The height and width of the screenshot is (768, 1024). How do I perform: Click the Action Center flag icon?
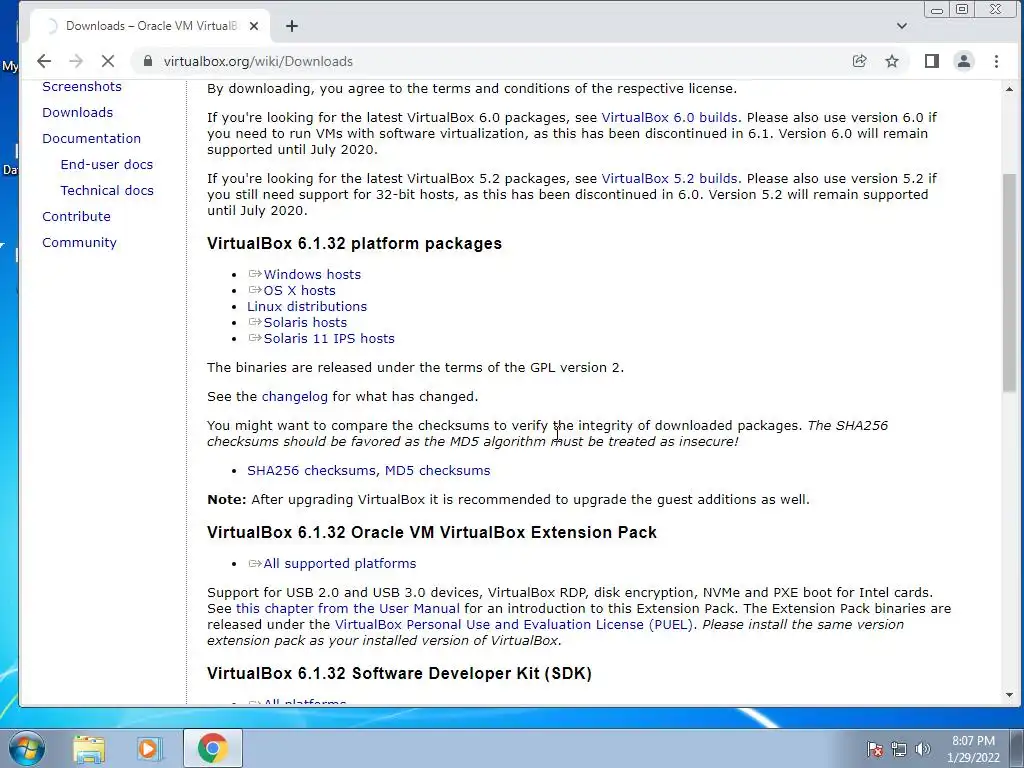[x=874, y=749]
